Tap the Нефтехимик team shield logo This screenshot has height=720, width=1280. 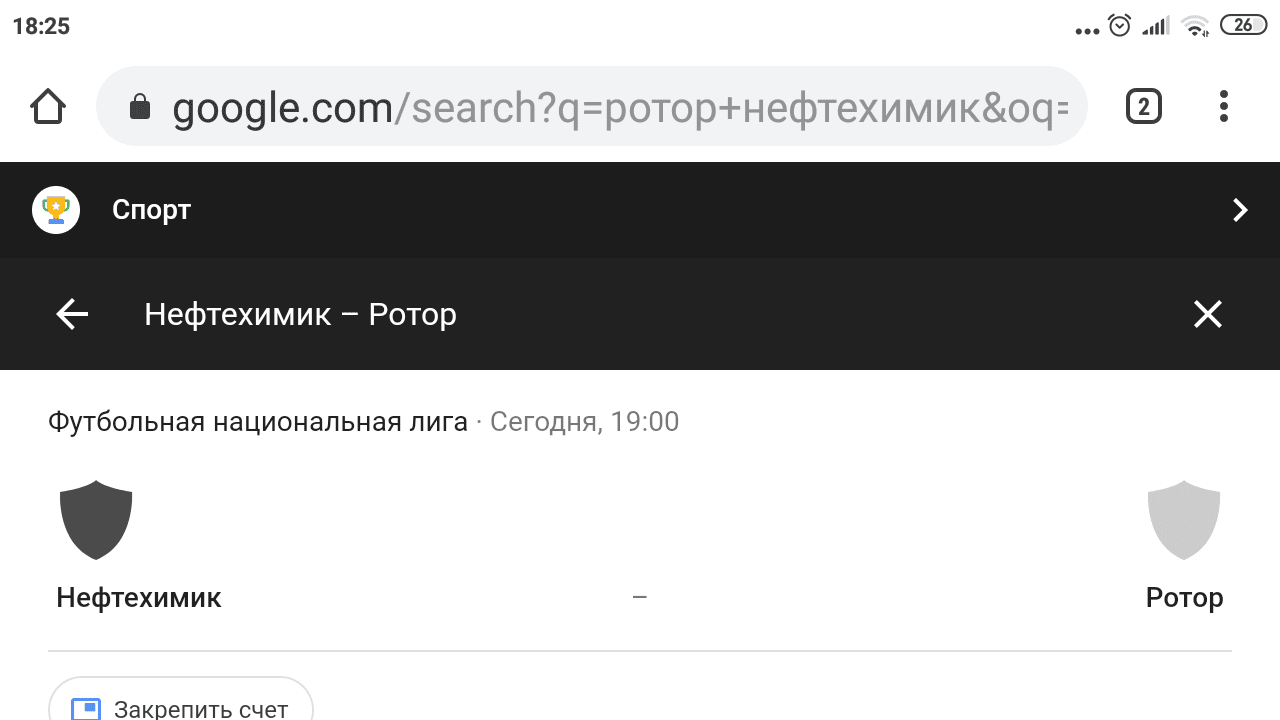click(x=96, y=519)
